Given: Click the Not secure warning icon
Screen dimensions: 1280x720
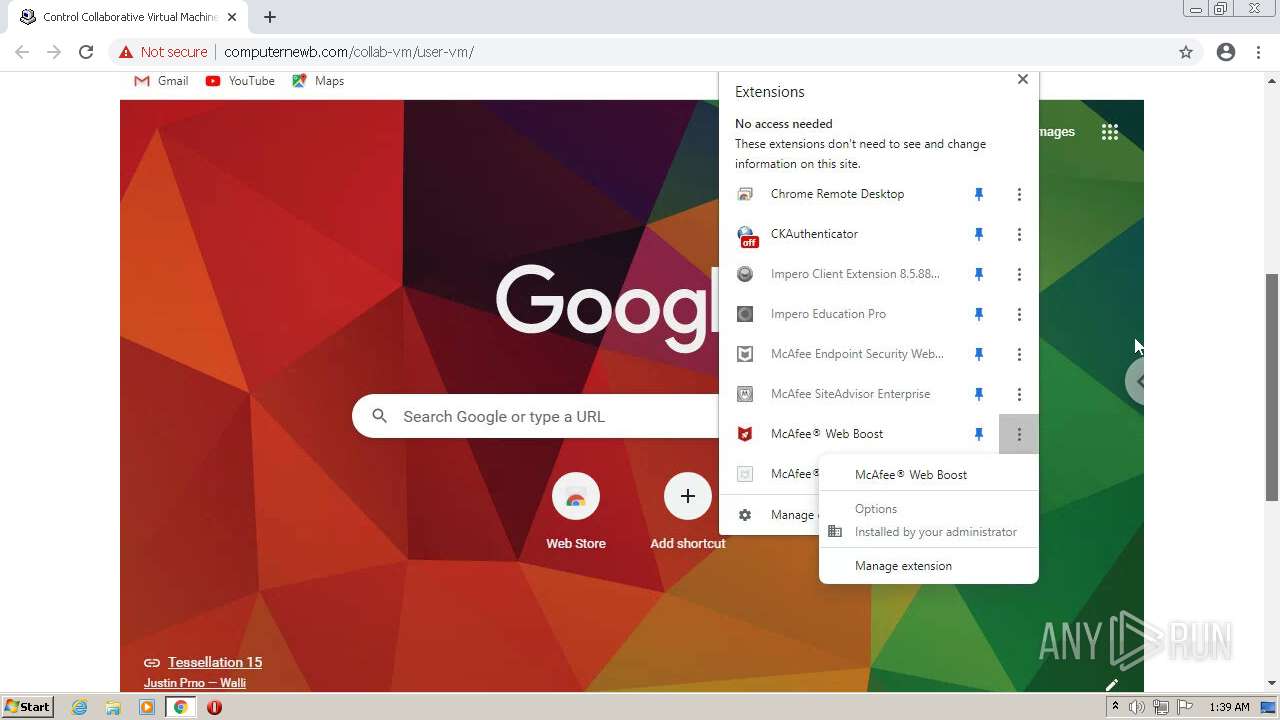Looking at the screenshot, I should coord(125,52).
